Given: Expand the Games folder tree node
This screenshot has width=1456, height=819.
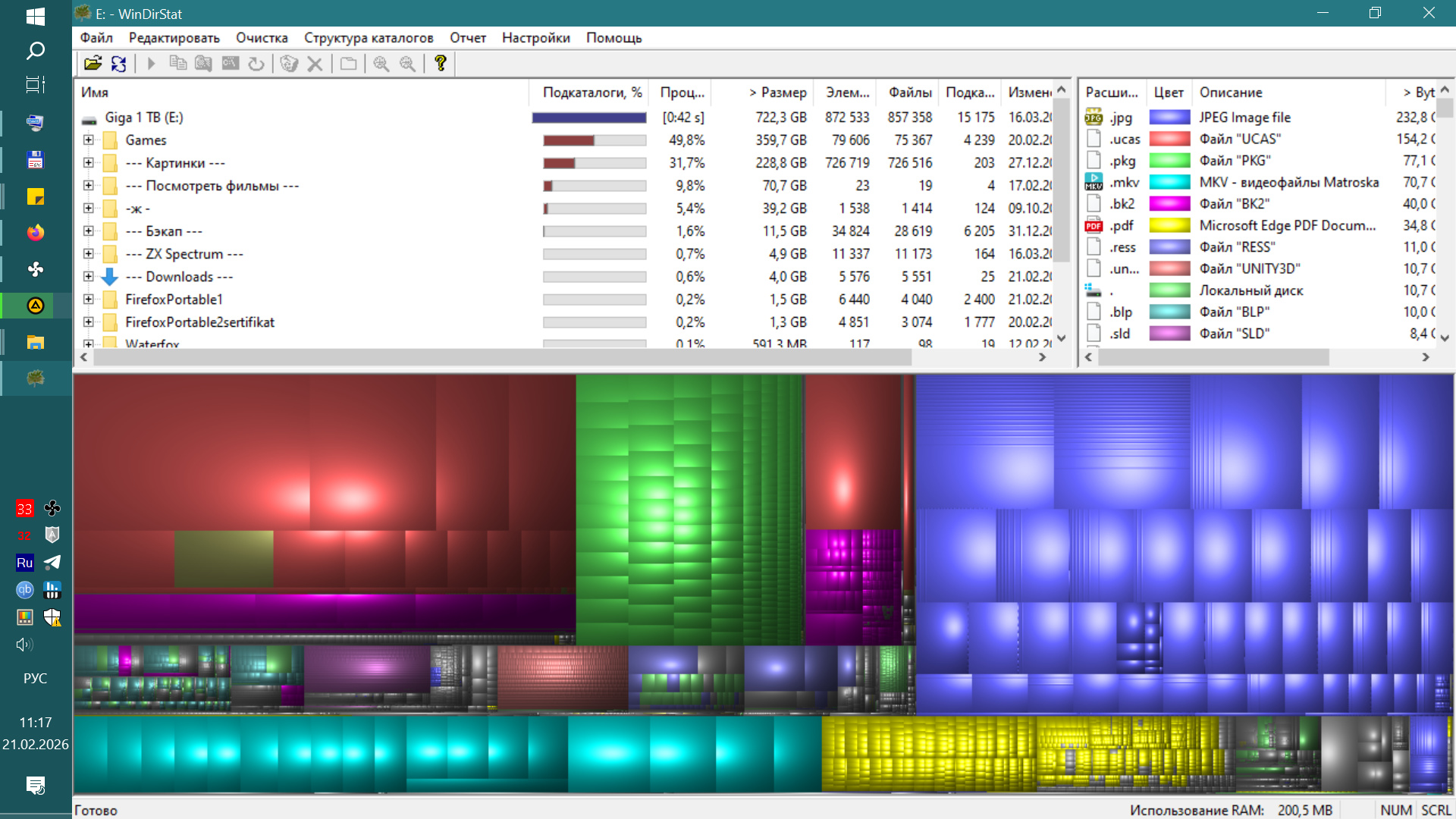Looking at the screenshot, I should (89, 140).
